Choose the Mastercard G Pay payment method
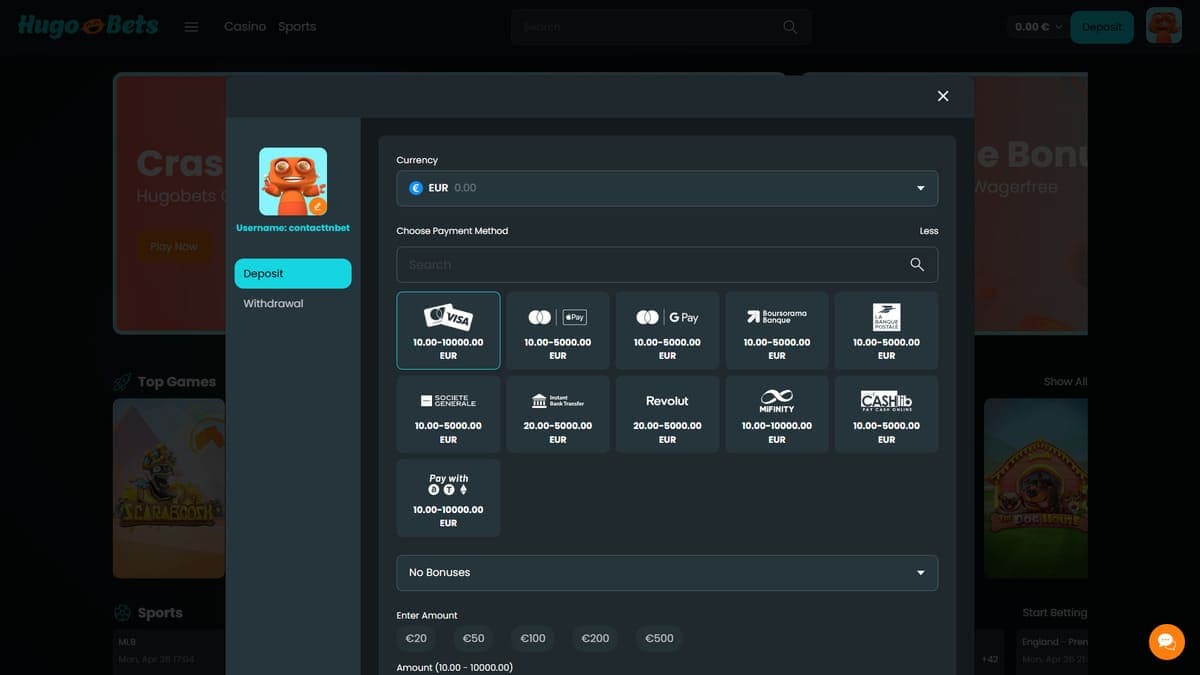This screenshot has width=1200, height=675. [x=667, y=331]
